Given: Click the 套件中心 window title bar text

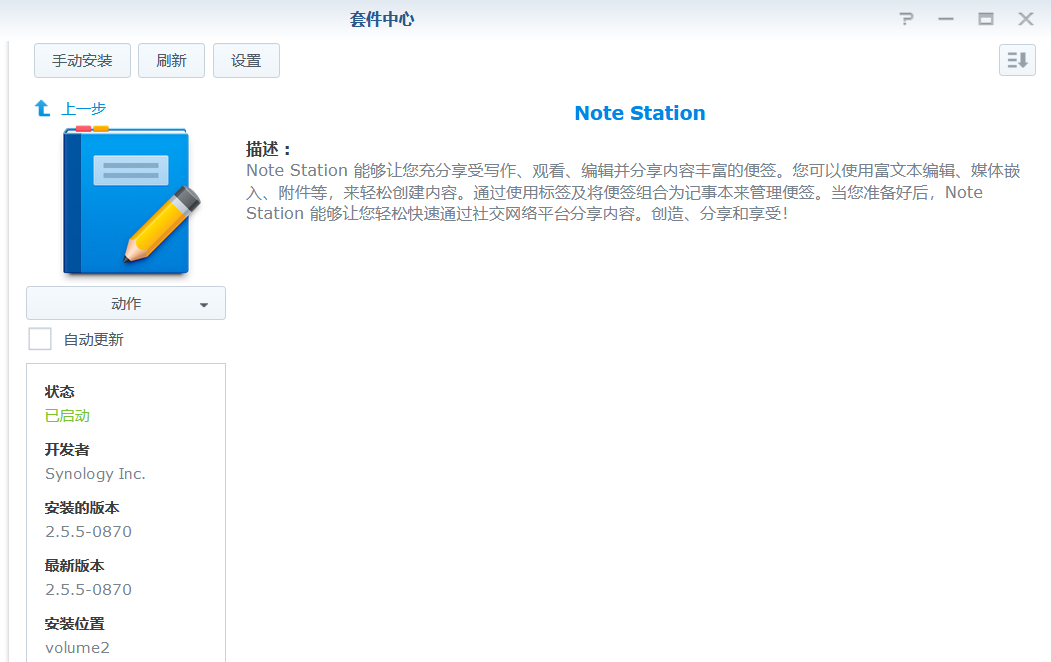Looking at the screenshot, I should coord(382,19).
